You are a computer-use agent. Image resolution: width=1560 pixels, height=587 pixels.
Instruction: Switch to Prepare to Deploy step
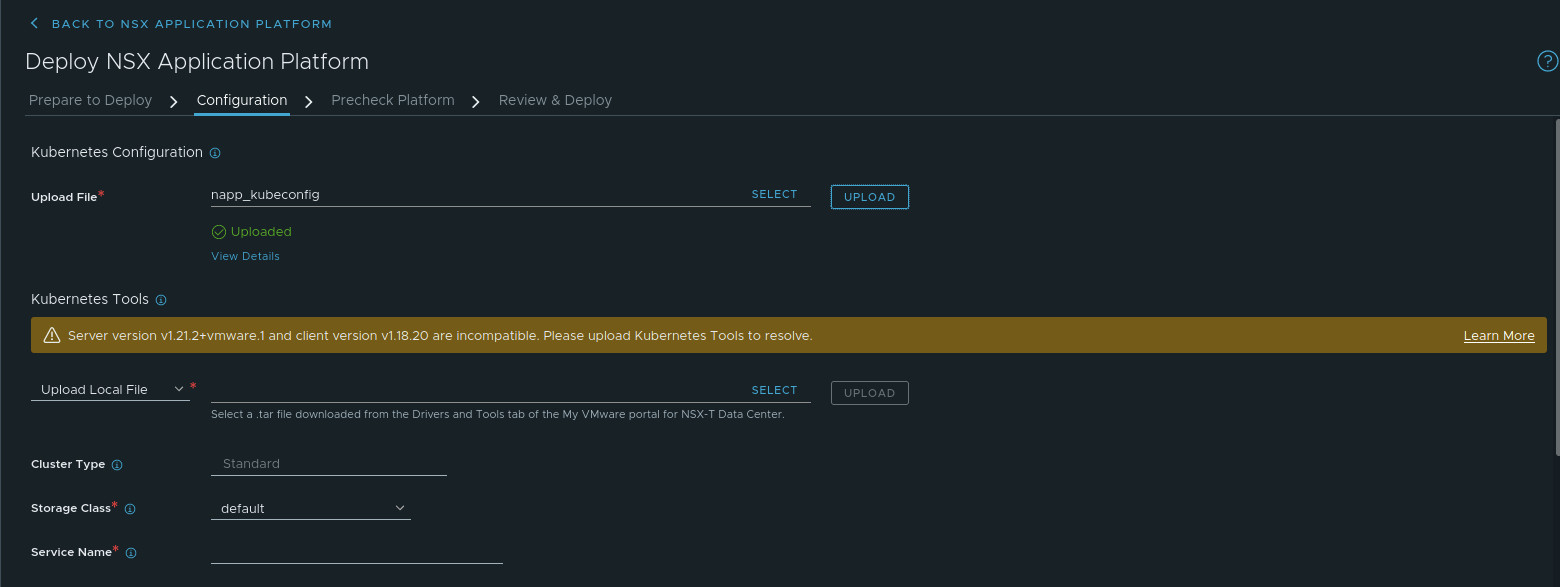pyautogui.click(x=90, y=100)
